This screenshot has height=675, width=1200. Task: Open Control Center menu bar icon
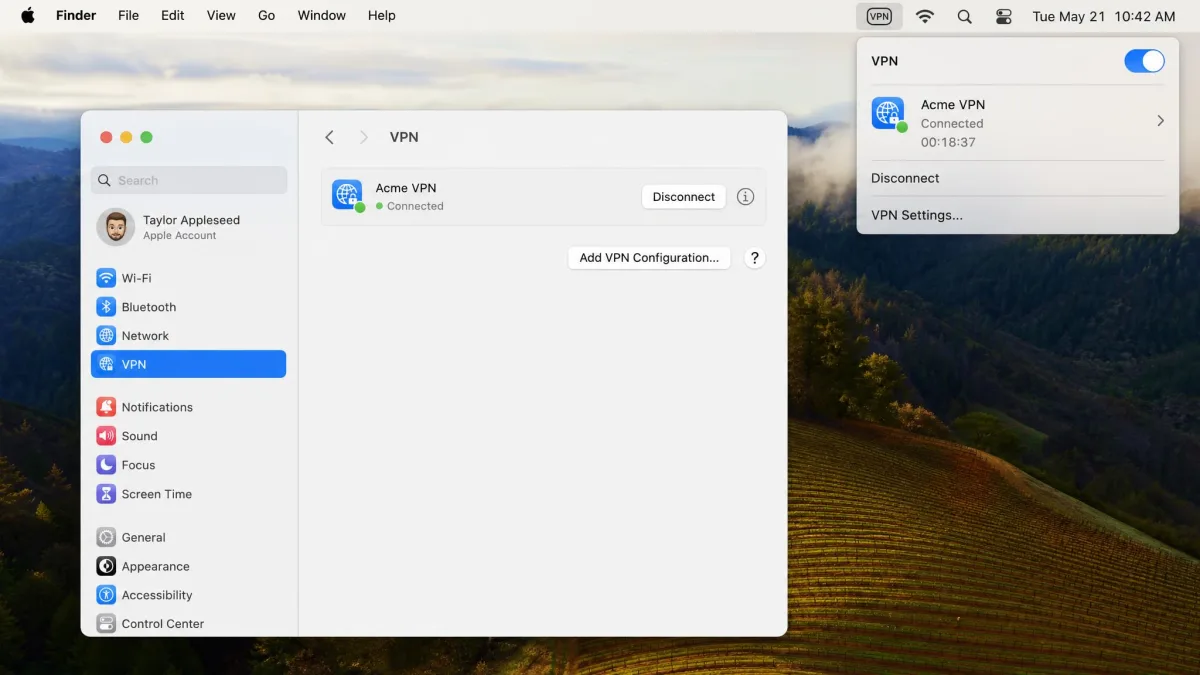click(x=1004, y=16)
